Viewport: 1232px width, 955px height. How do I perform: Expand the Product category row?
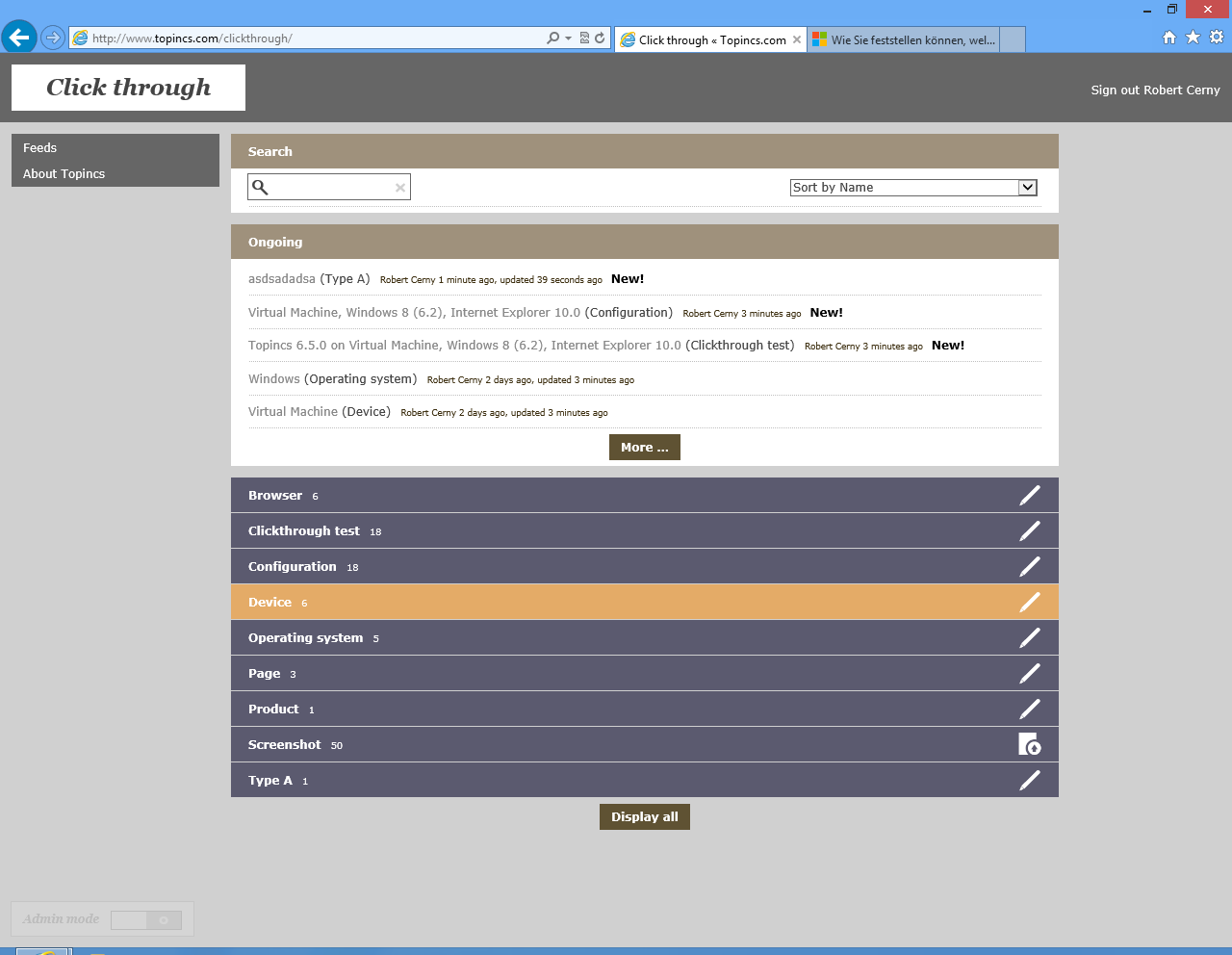tap(274, 710)
